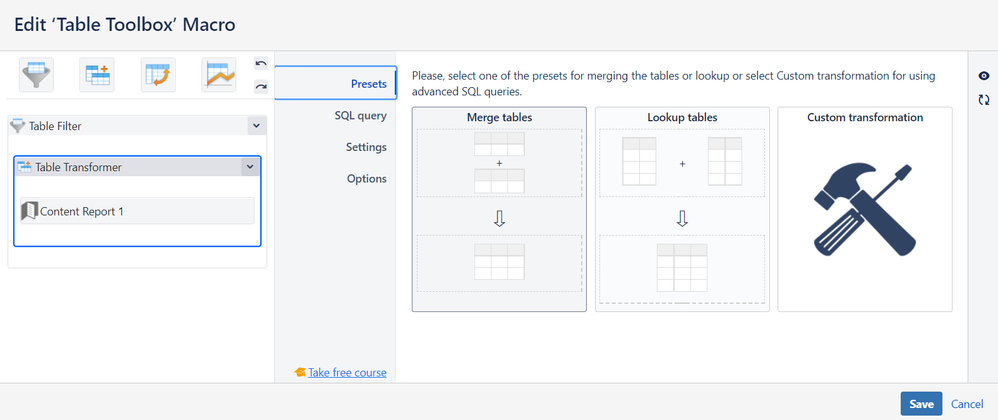Select the Custom transformation preset
This screenshot has height=420, width=998.
(x=864, y=210)
